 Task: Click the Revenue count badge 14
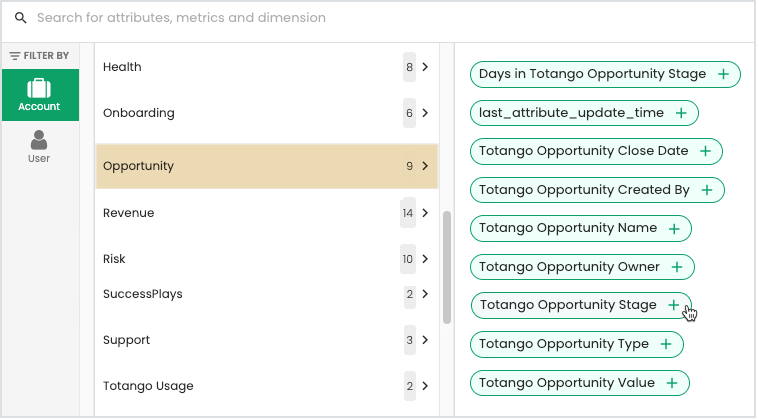click(x=408, y=213)
